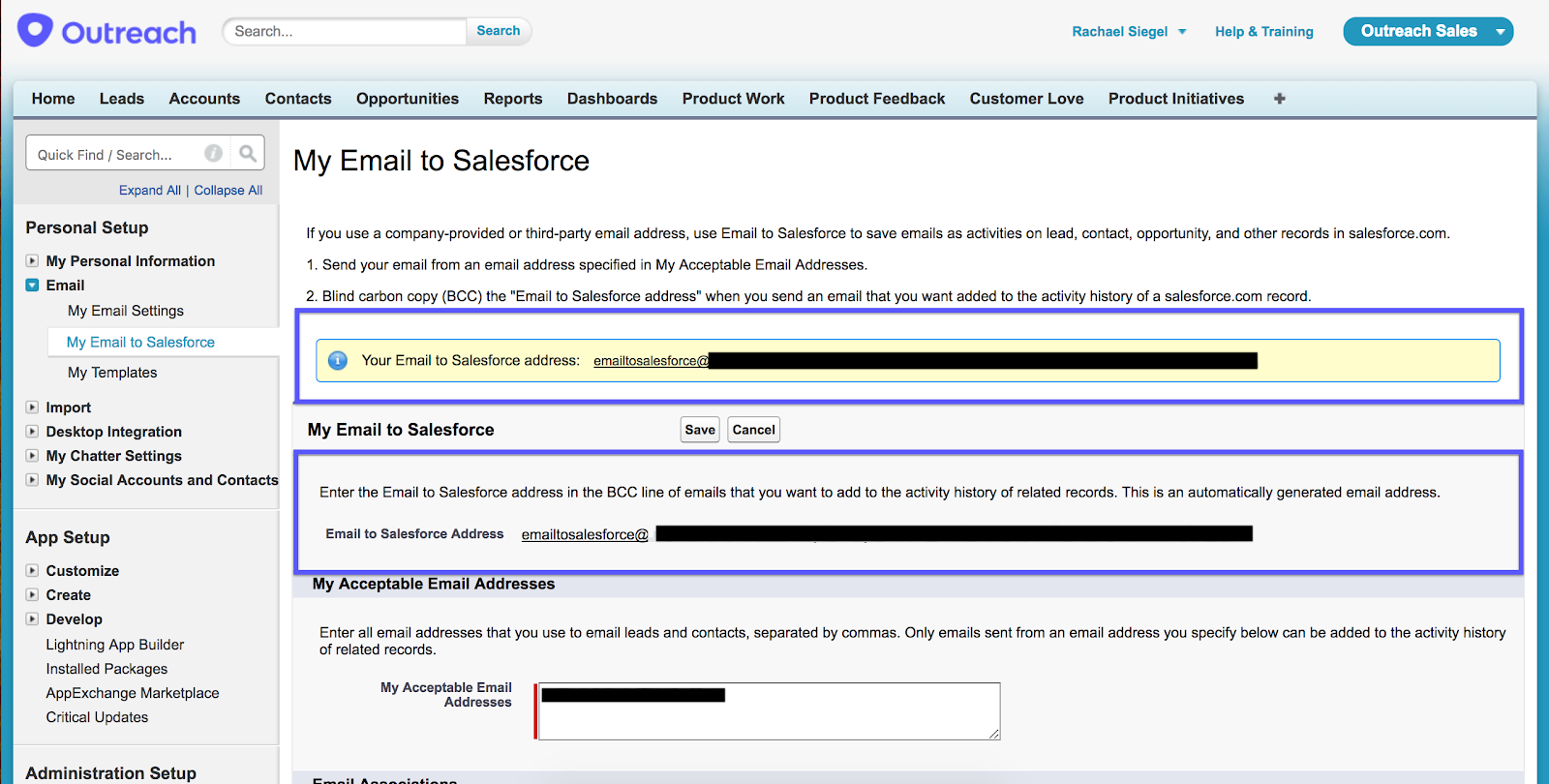The image size is (1549, 784).
Task: Select My Email to Salesforce sidebar item
Action: pos(140,342)
